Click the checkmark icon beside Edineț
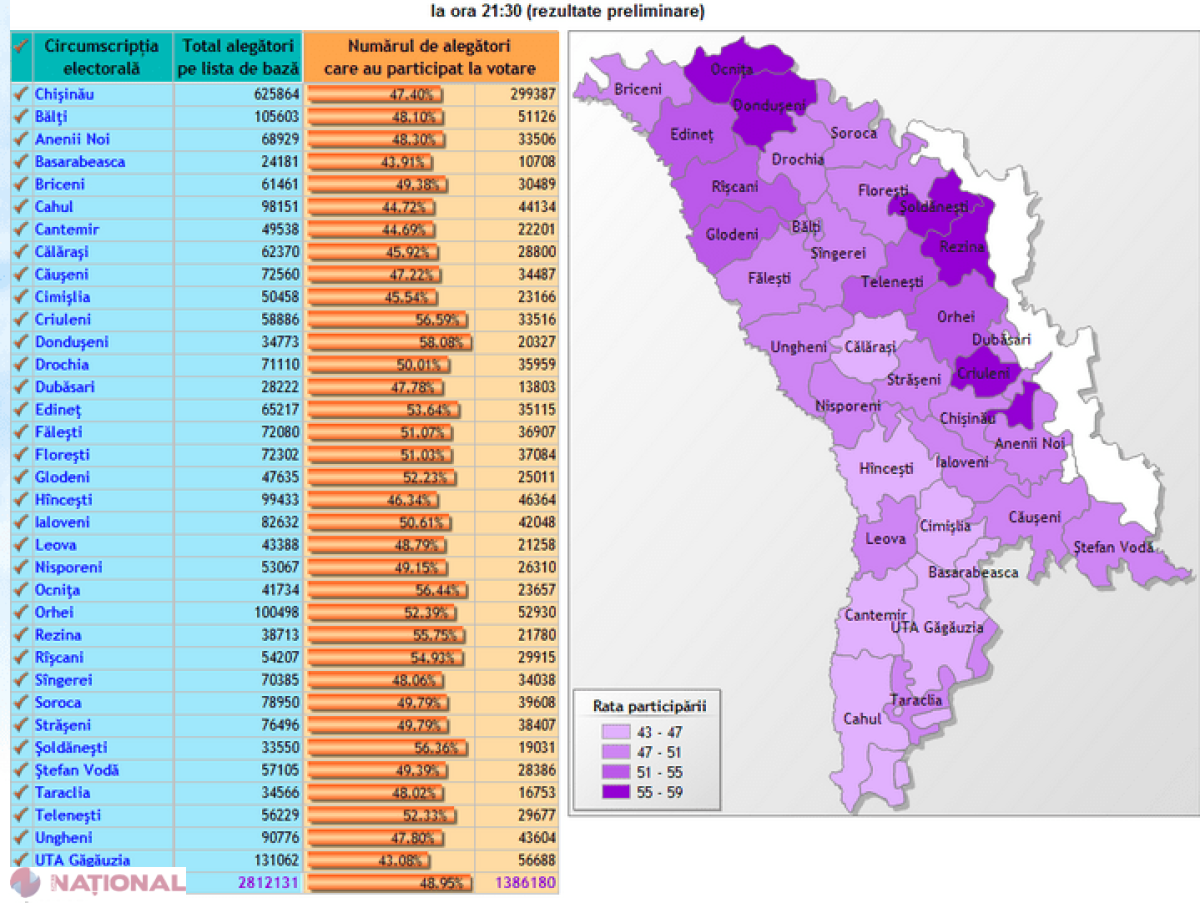 (x=21, y=410)
